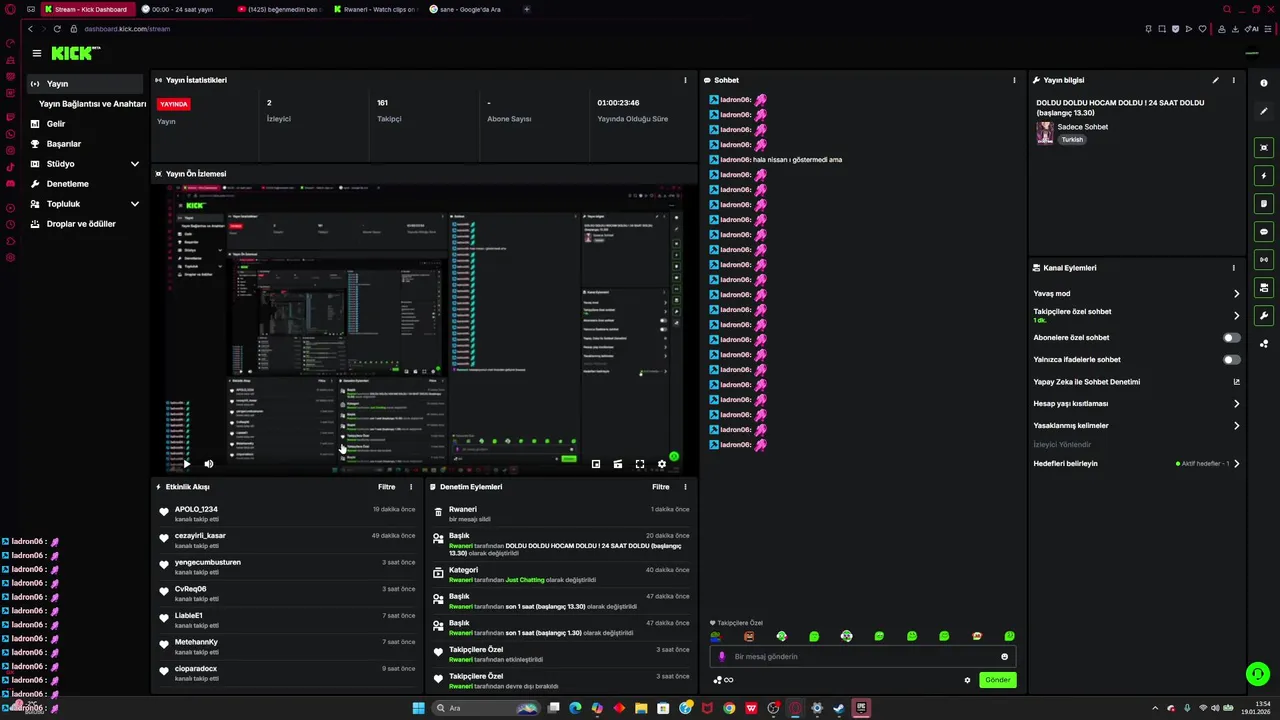Image resolution: width=1280 pixels, height=720 pixels.
Task: Open Filtre in Etkinlik Akışı
Action: [x=387, y=487]
